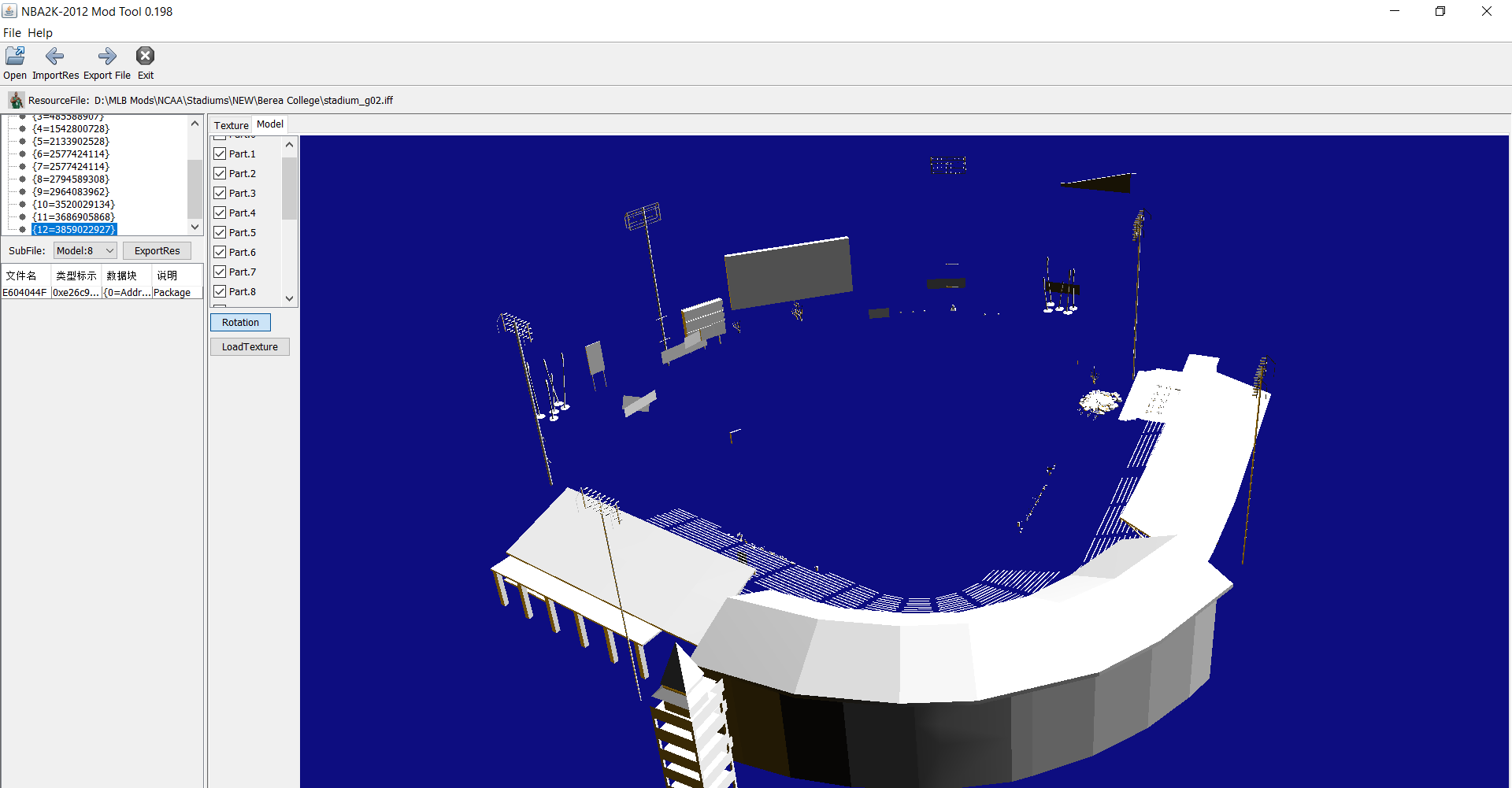The width and height of the screenshot is (1512, 788).
Task: Toggle the Part.1 checkbox
Action: [x=220, y=154]
